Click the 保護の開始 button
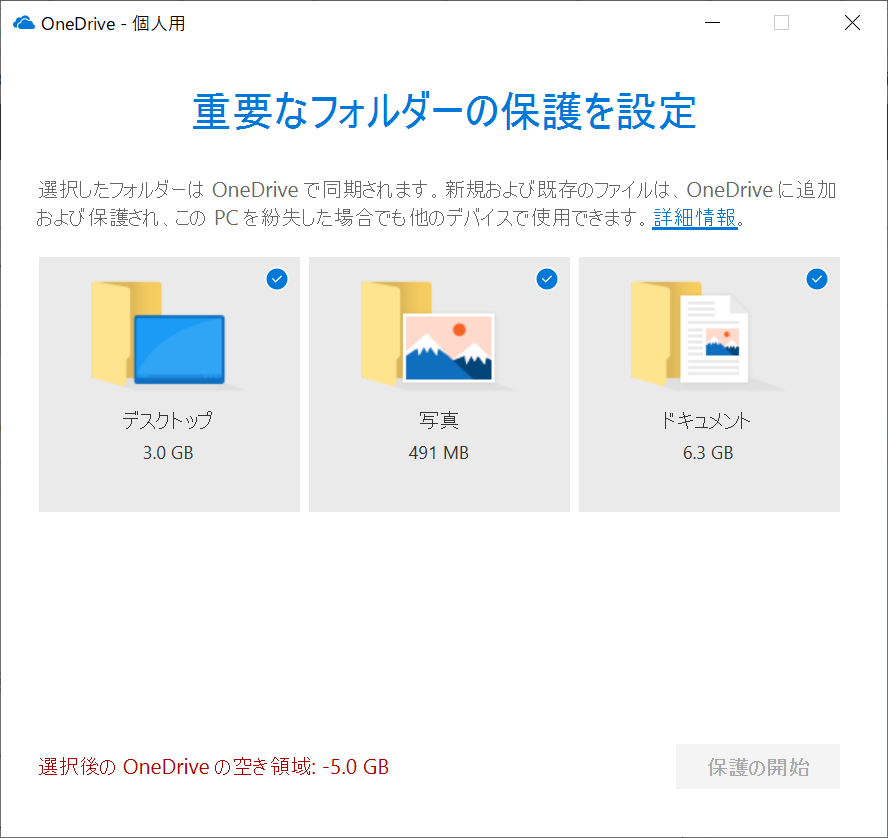Viewport: 888px width, 838px height. click(758, 767)
